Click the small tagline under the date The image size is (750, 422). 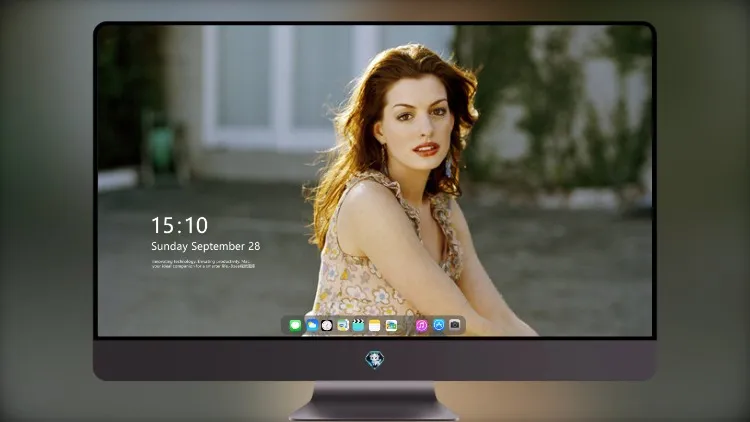pos(203,264)
